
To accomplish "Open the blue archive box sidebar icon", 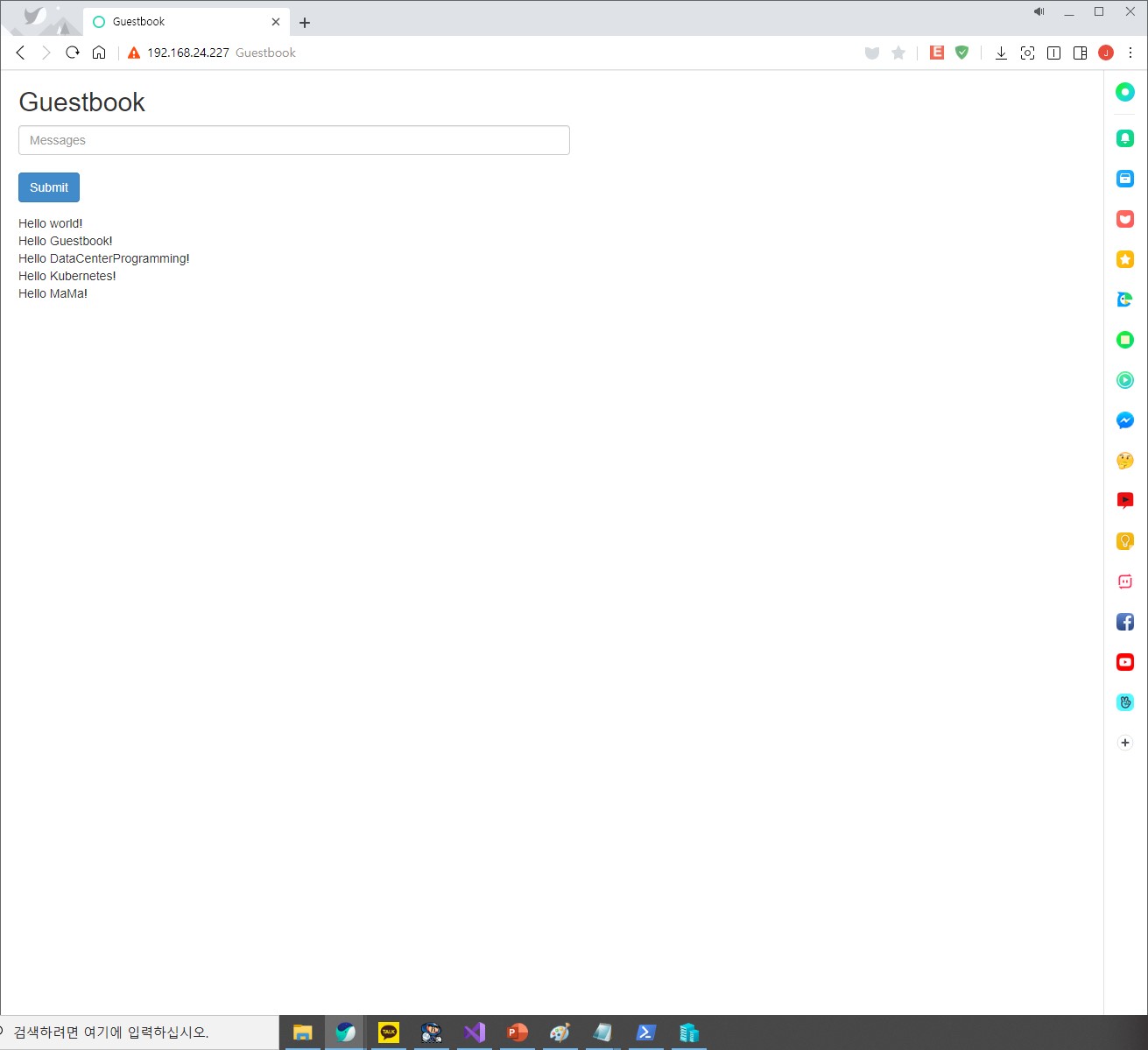I will 1125,179.
